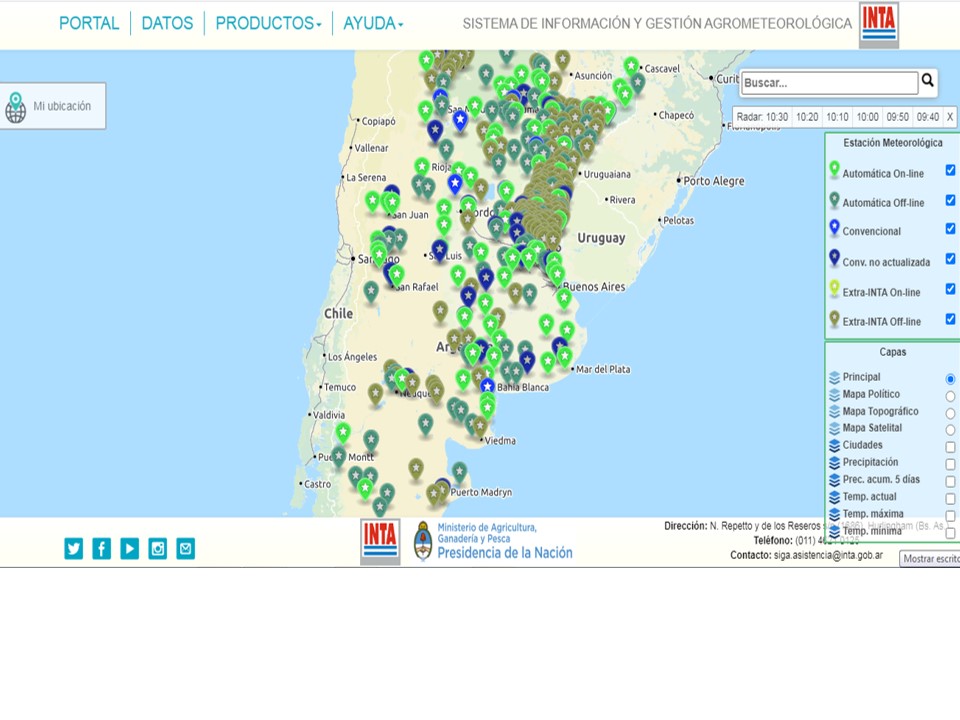Open the Facebook page icon

102,548
